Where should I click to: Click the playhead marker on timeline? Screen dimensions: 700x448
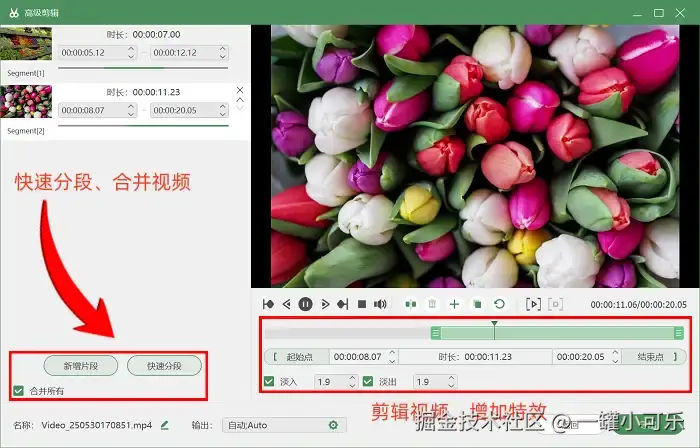[494, 324]
